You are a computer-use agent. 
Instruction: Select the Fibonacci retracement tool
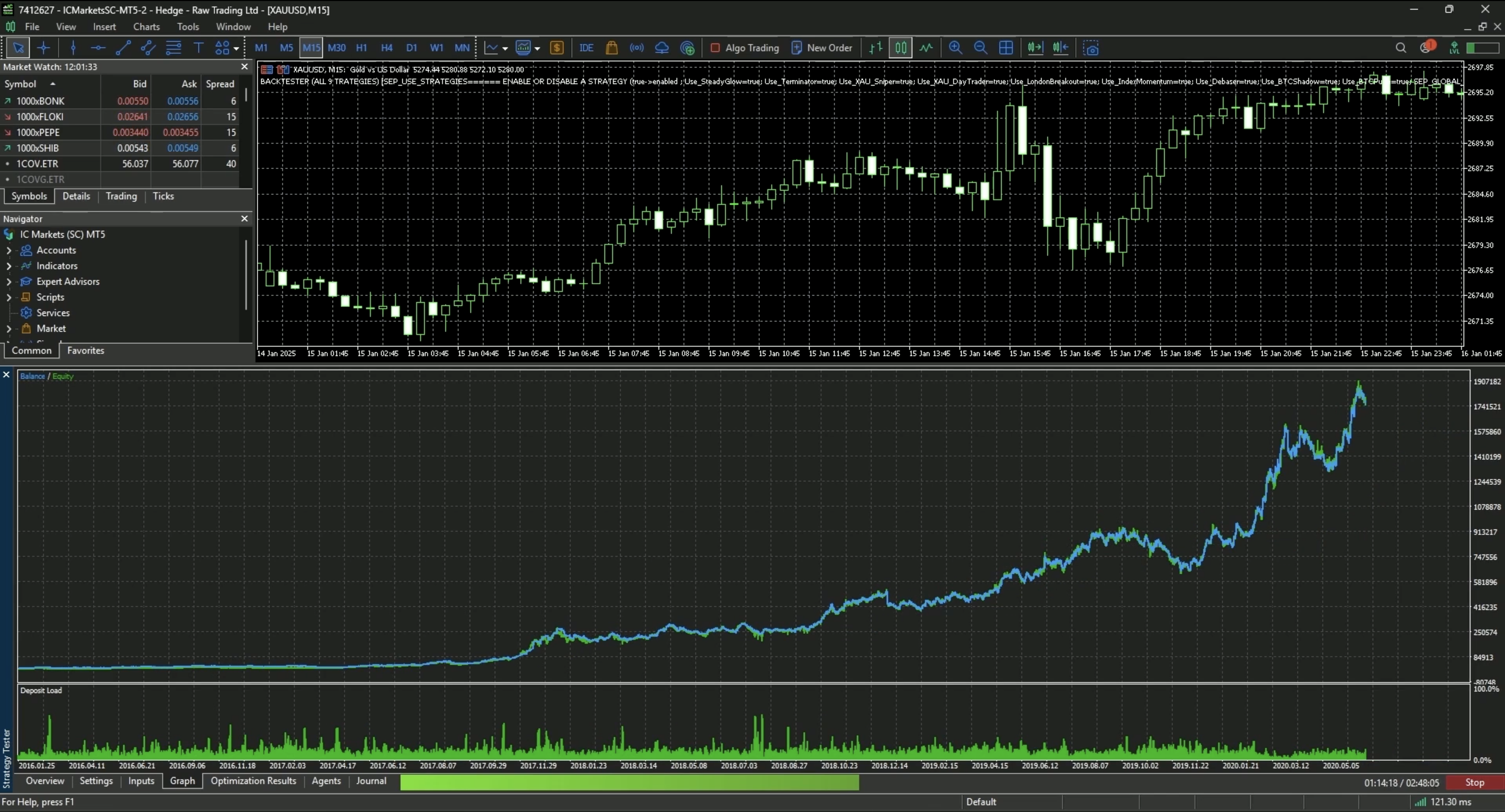(173, 48)
